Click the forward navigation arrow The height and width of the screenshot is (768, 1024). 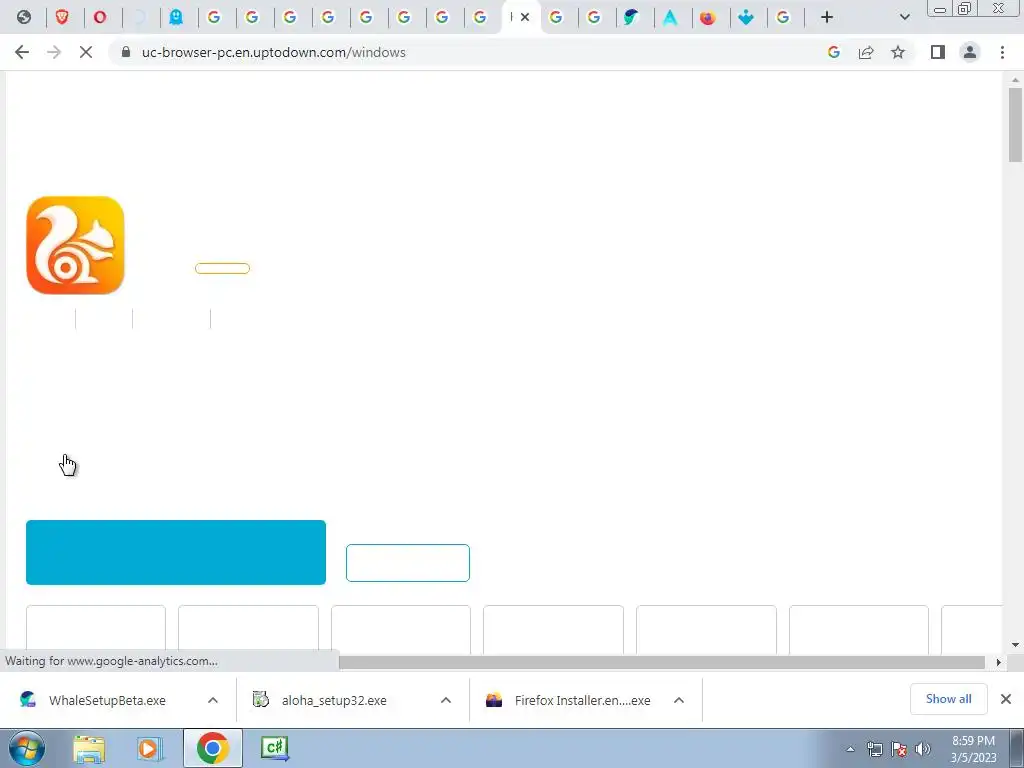(x=54, y=52)
